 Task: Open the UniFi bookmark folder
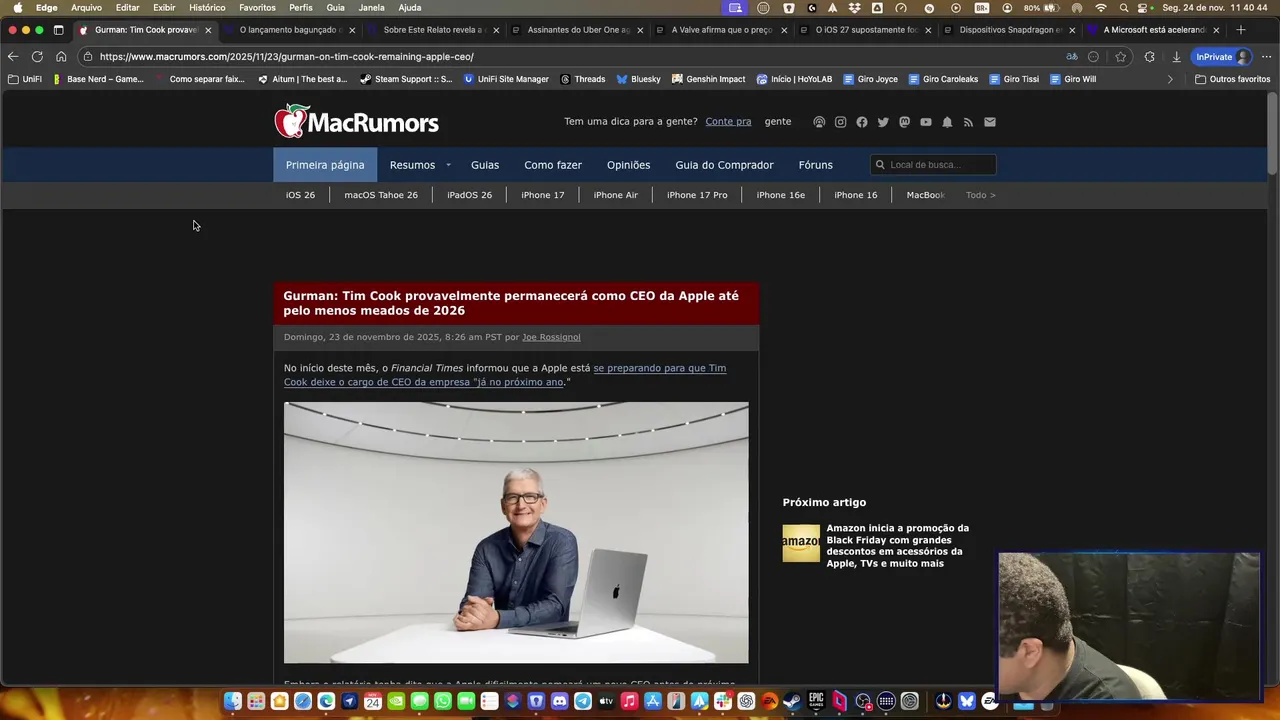pos(25,79)
